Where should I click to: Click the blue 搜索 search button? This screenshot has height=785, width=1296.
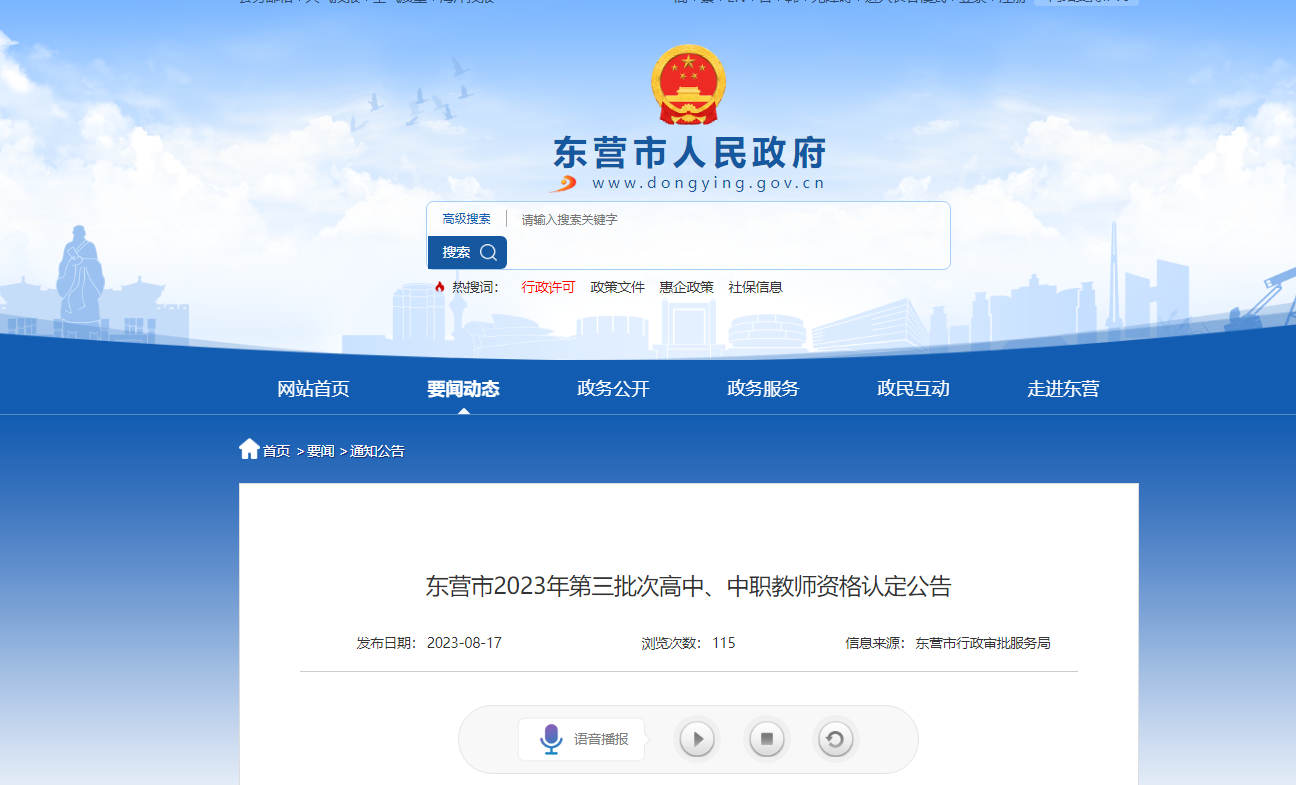(467, 252)
